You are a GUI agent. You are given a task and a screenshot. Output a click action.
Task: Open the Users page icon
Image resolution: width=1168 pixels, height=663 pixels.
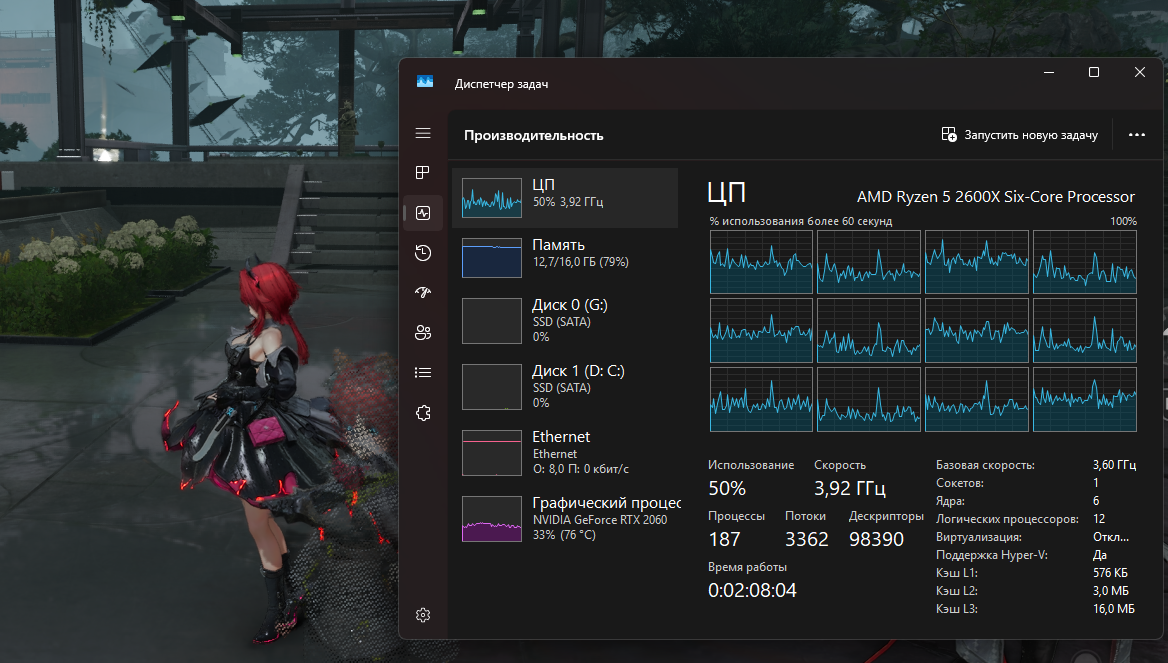(423, 332)
